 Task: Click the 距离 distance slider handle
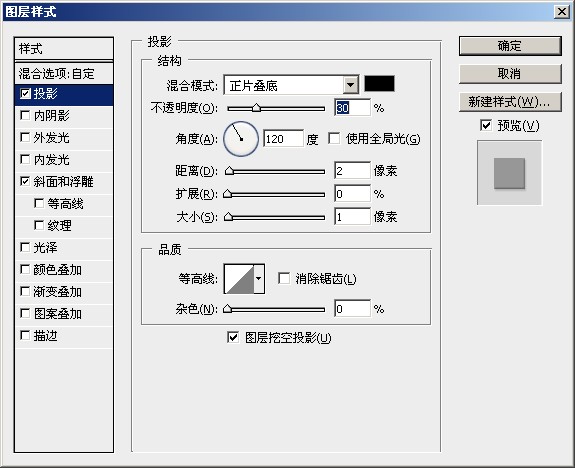(x=229, y=171)
